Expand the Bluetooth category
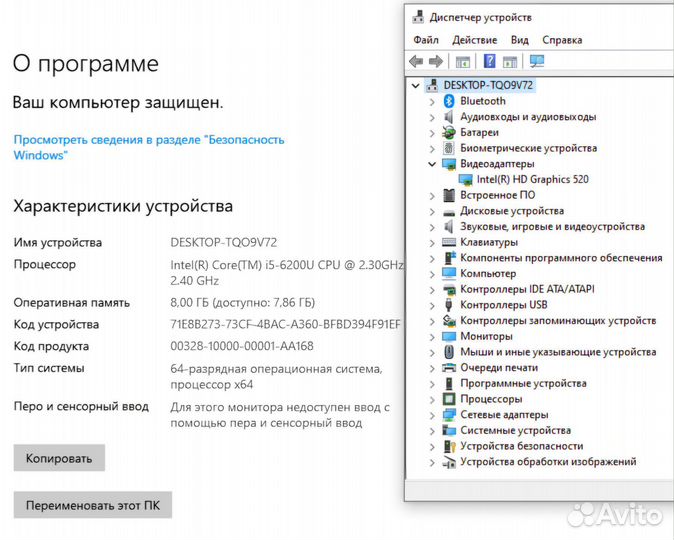This screenshot has width=674, height=540. click(432, 101)
